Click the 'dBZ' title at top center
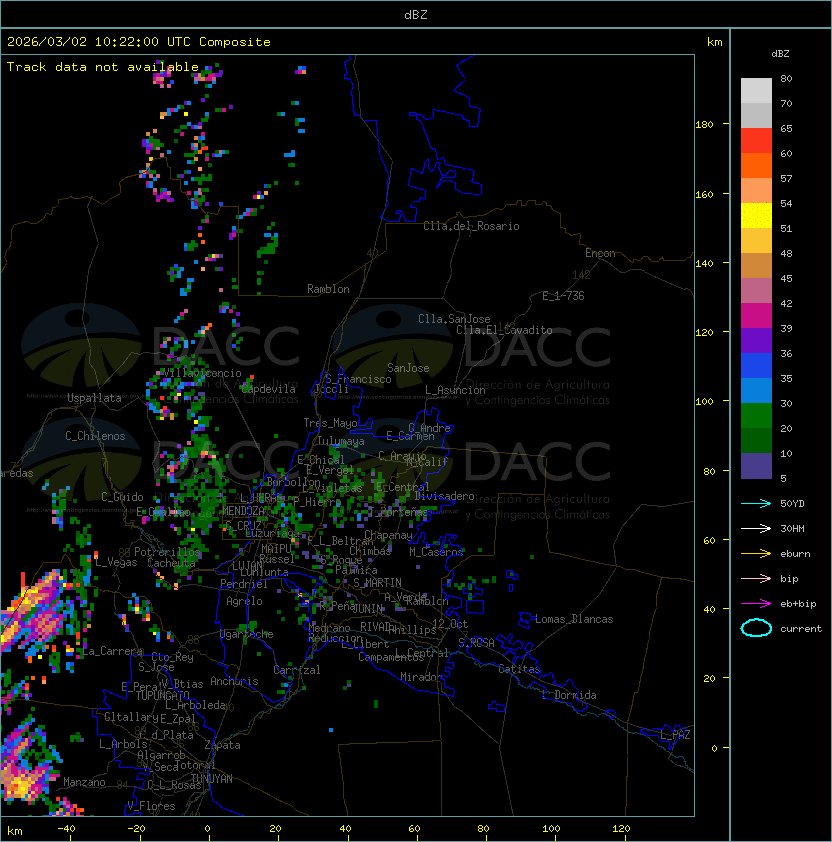 tap(416, 14)
